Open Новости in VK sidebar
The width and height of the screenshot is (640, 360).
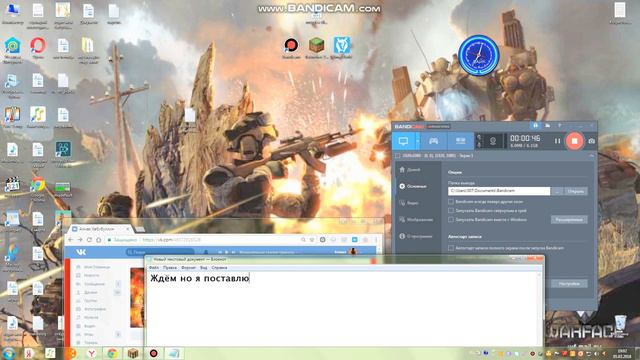pos(88,276)
